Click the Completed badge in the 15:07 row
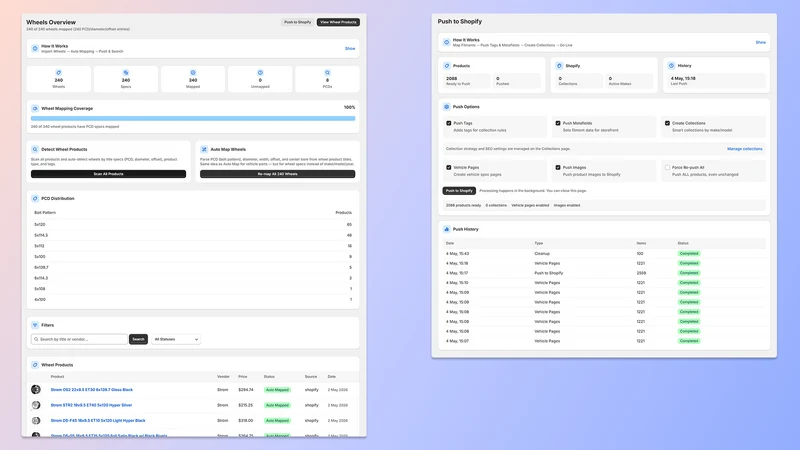Image resolution: width=800 pixels, height=450 pixels. (x=689, y=341)
